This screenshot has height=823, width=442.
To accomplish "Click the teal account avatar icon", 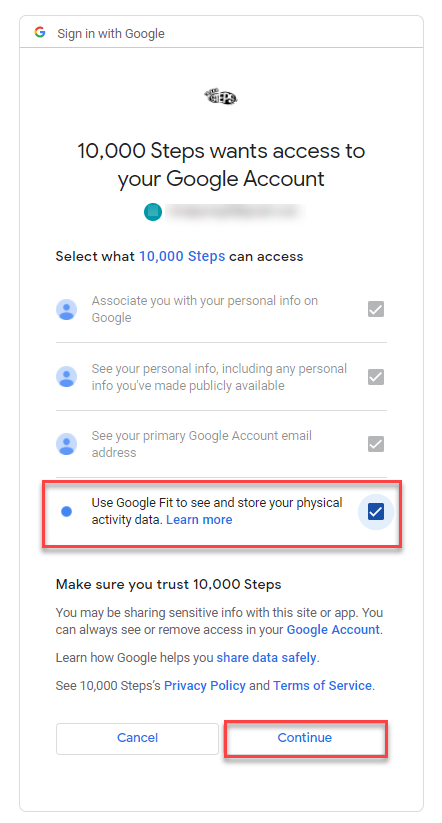I will click(x=153, y=212).
